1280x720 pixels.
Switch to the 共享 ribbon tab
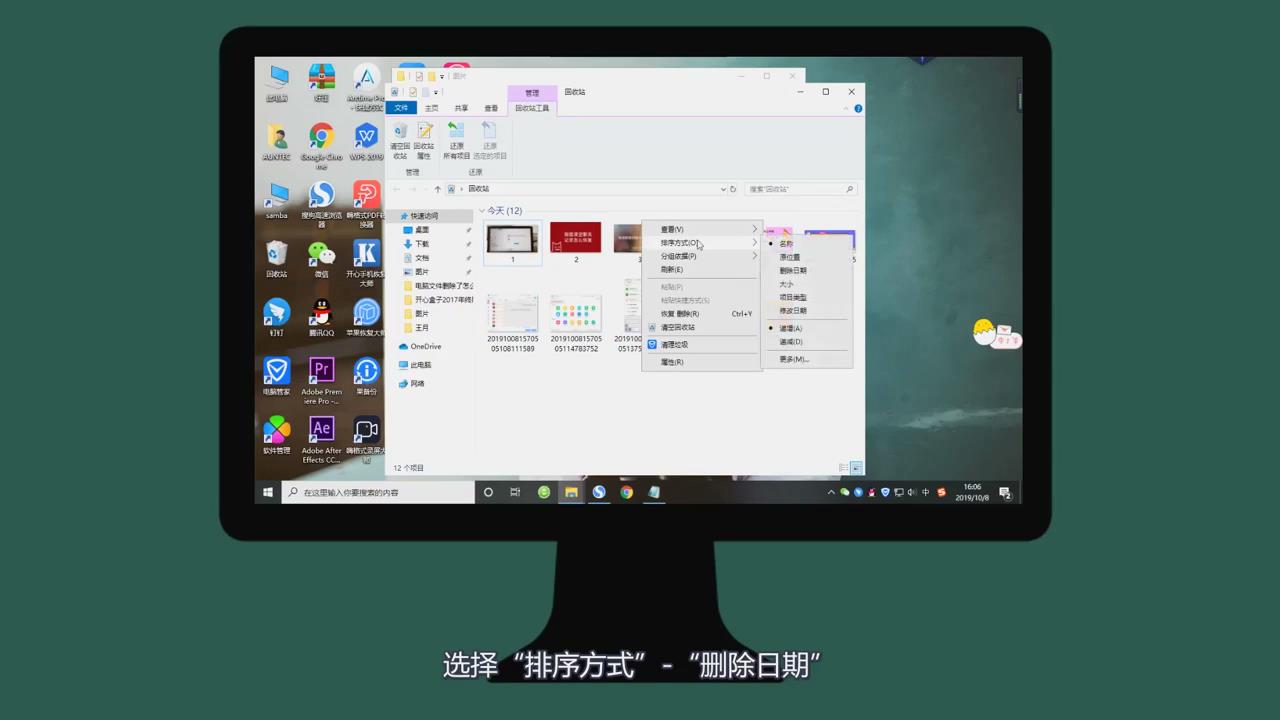[460, 107]
